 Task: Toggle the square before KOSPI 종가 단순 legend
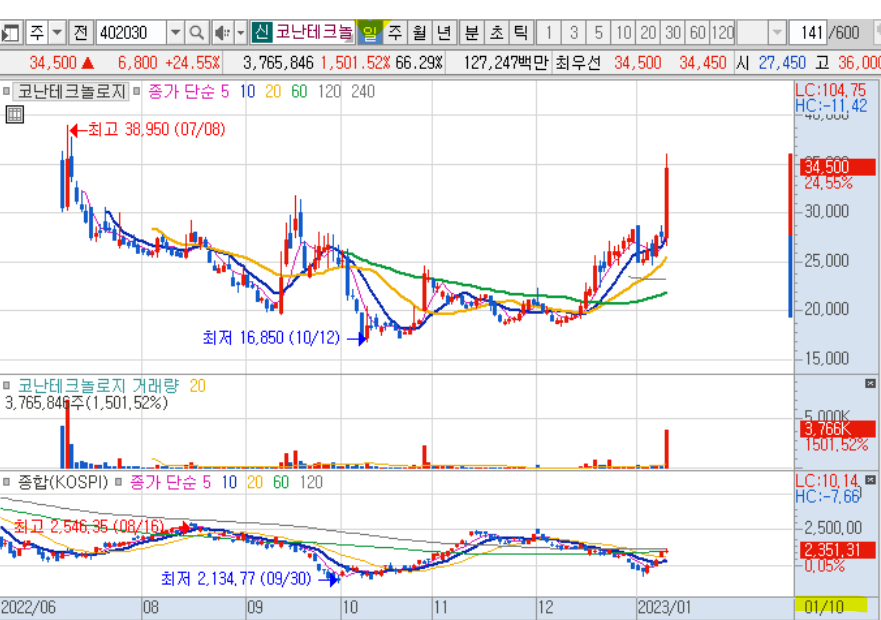click(x=119, y=482)
